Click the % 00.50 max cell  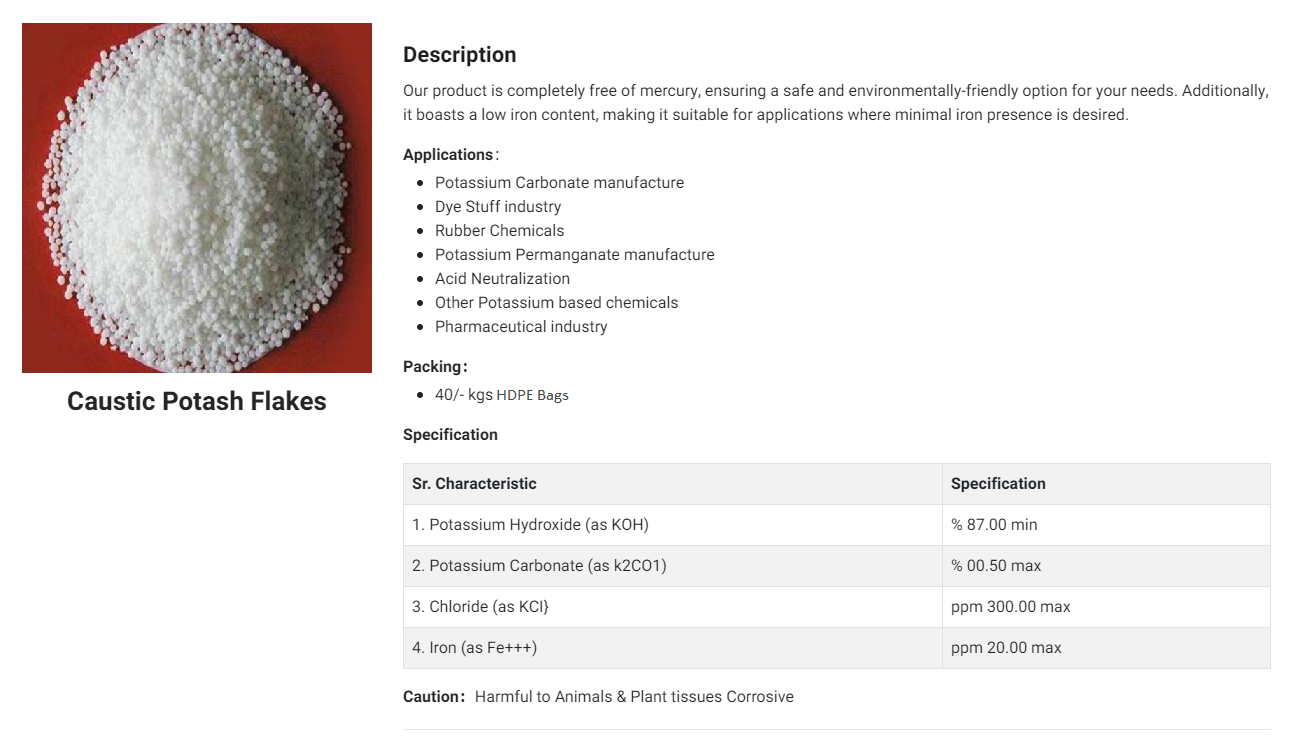(x=996, y=566)
